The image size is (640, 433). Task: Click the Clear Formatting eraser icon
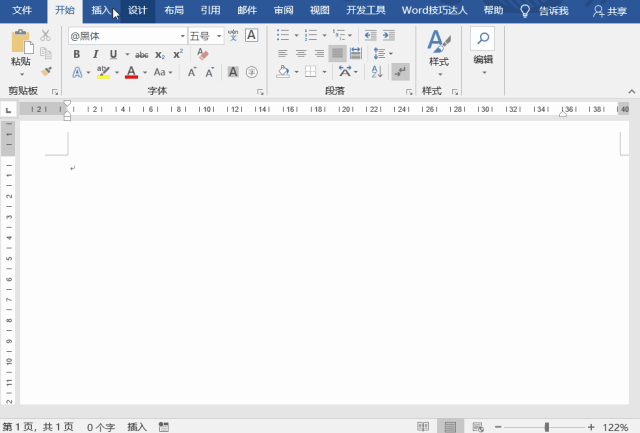click(x=203, y=54)
